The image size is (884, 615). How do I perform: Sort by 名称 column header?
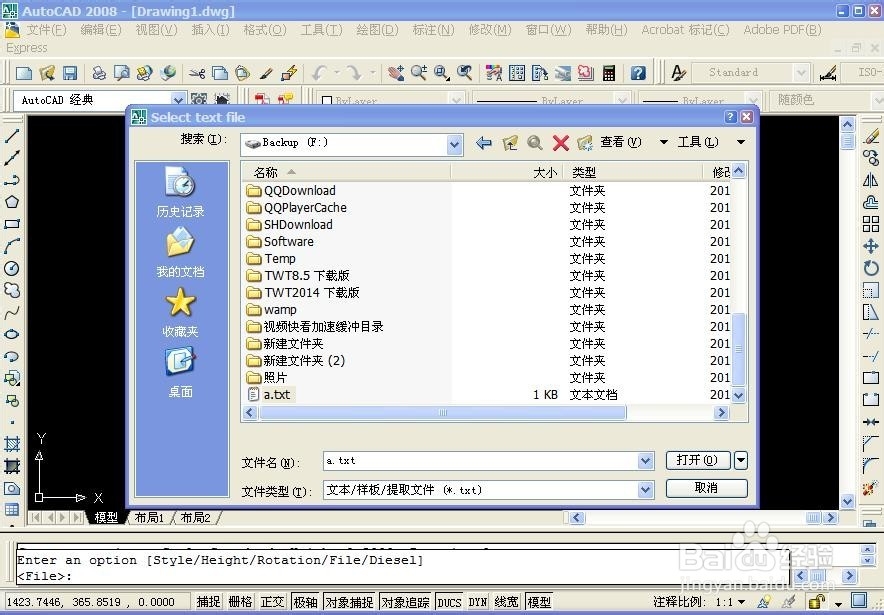coord(346,172)
